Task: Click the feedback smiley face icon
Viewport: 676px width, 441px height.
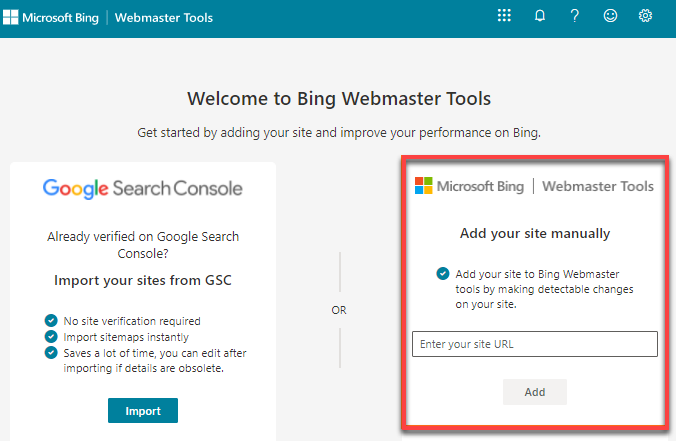Action: (x=610, y=16)
